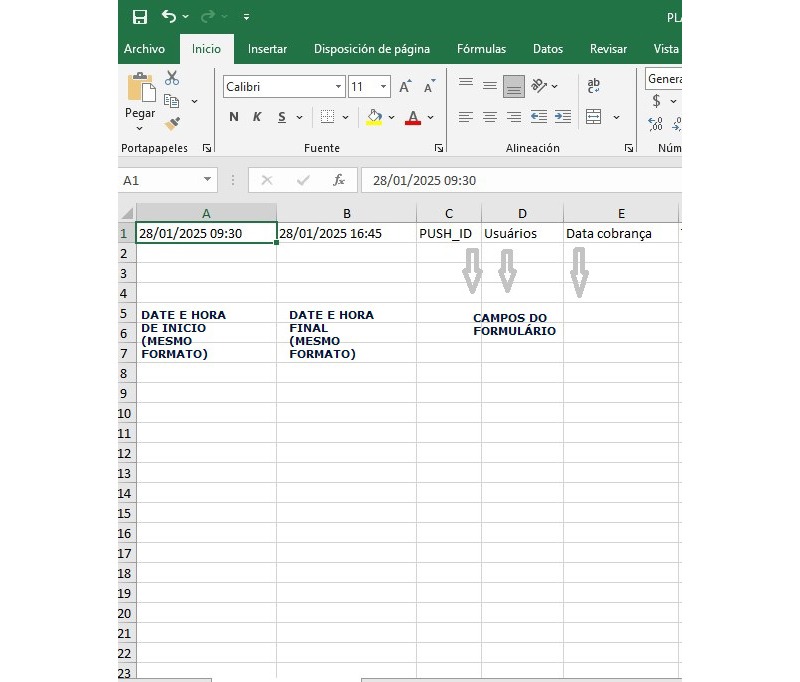The height and width of the screenshot is (682, 800).
Task: Click the Name Box showing A1
Action: click(159, 180)
